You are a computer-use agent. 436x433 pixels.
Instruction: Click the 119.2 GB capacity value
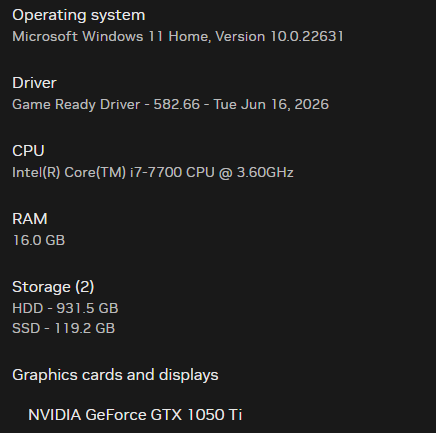tap(84, 328)
